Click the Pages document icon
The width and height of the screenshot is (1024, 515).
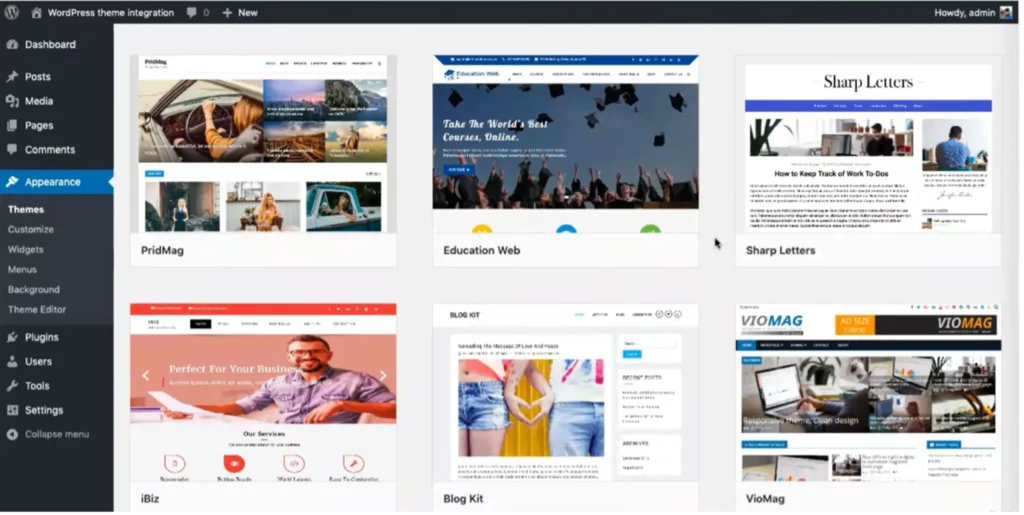(x=12, y=125)
